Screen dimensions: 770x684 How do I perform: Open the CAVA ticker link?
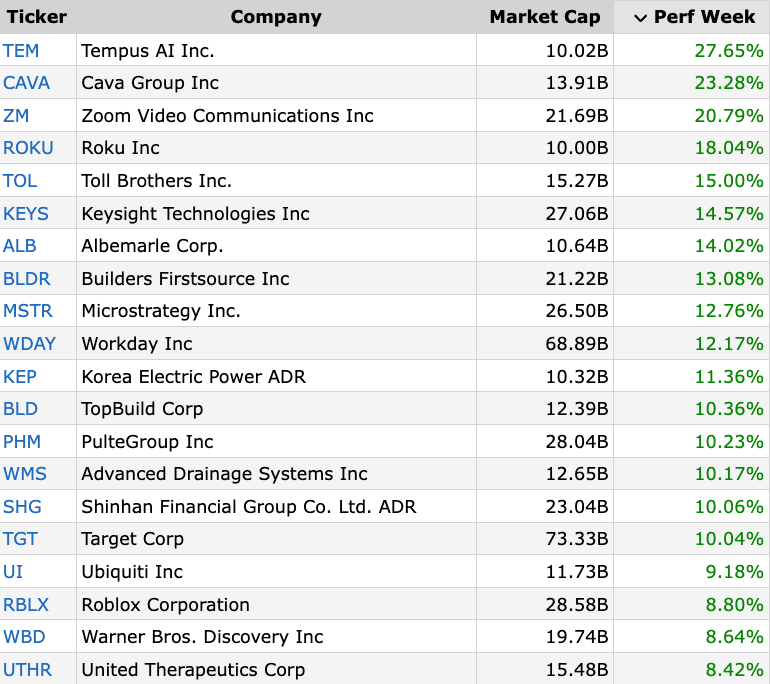pyautogui.click(x=26, y=83)
